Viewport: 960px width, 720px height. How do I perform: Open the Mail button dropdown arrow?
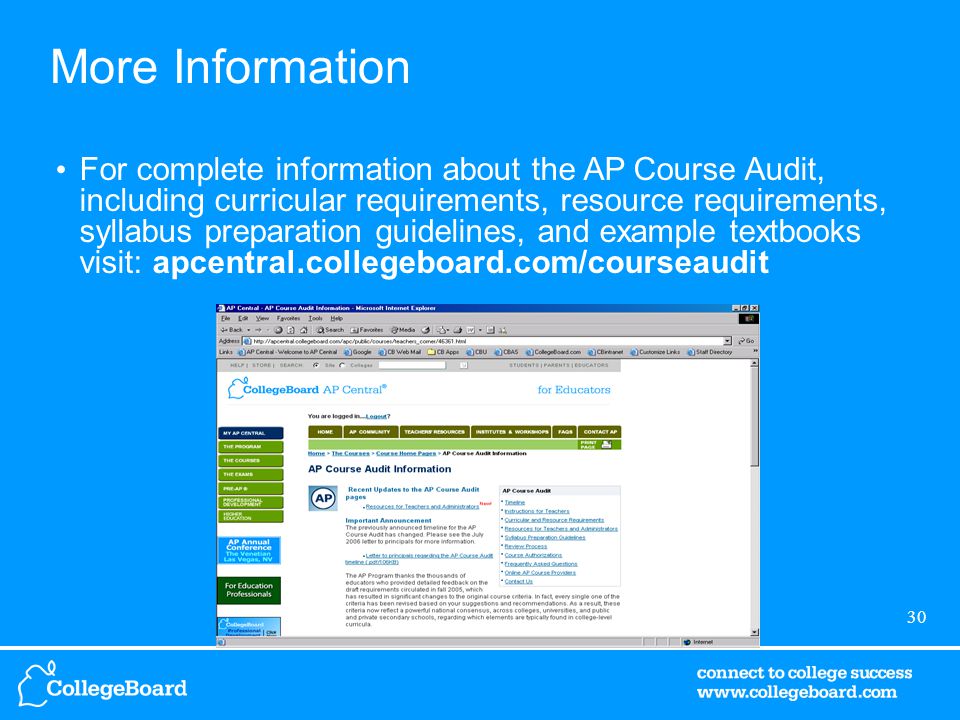(x=448, y=330)
